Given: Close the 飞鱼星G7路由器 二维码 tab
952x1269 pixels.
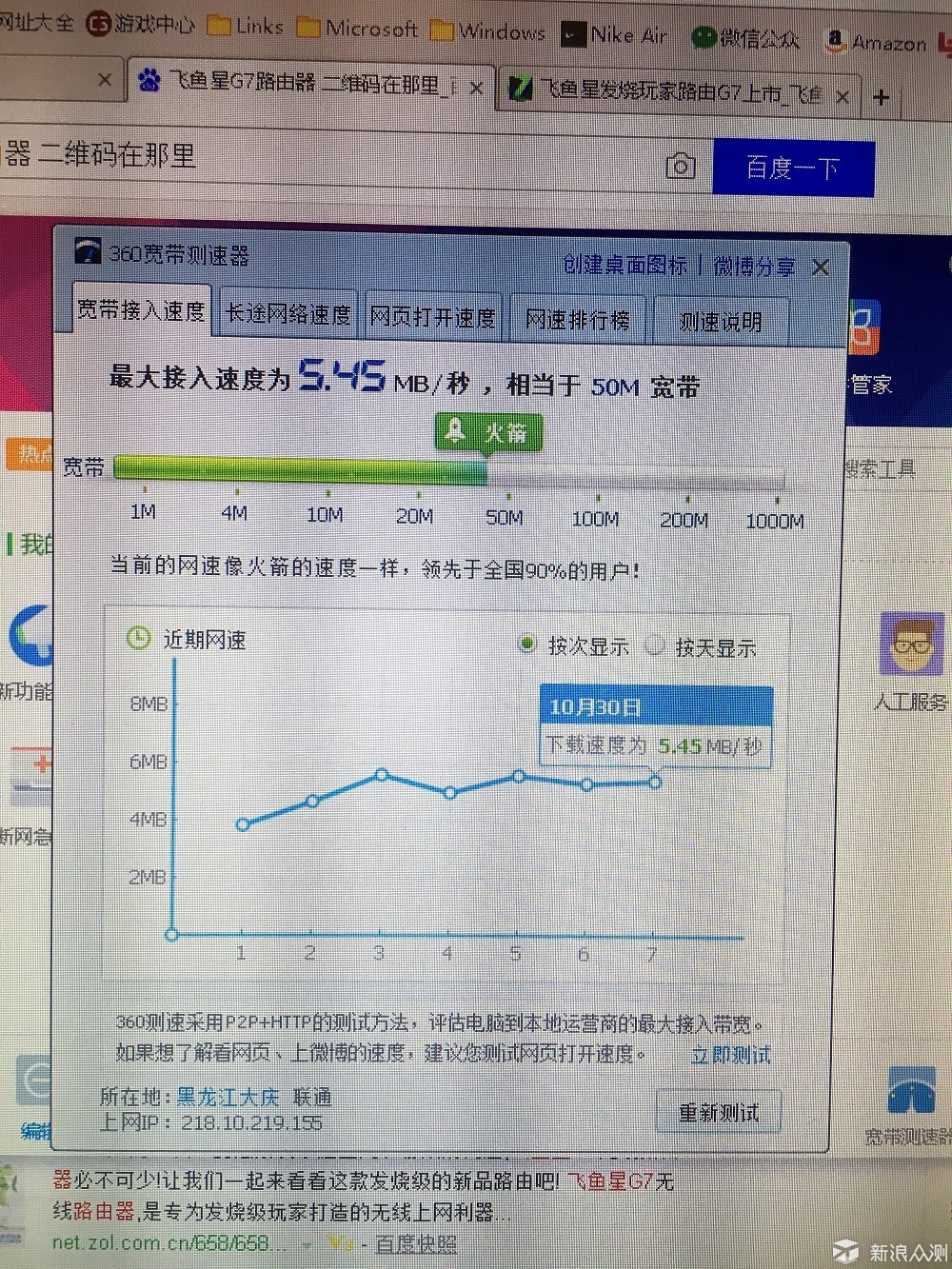Looking at the screenshot, I should click(476, 89).
